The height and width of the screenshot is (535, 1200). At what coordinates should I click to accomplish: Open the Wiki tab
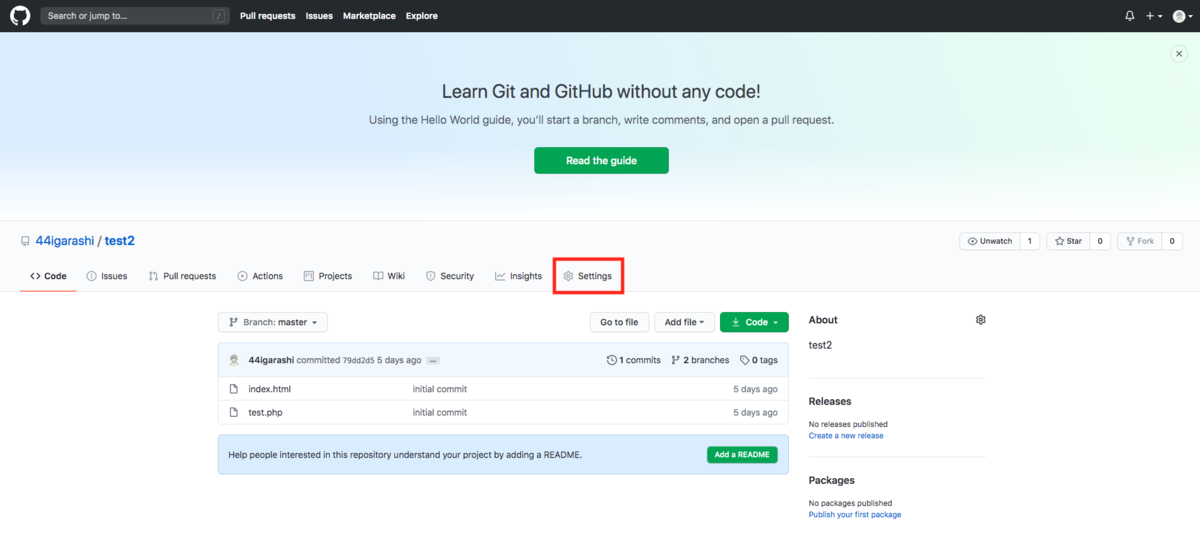(389, 276)
